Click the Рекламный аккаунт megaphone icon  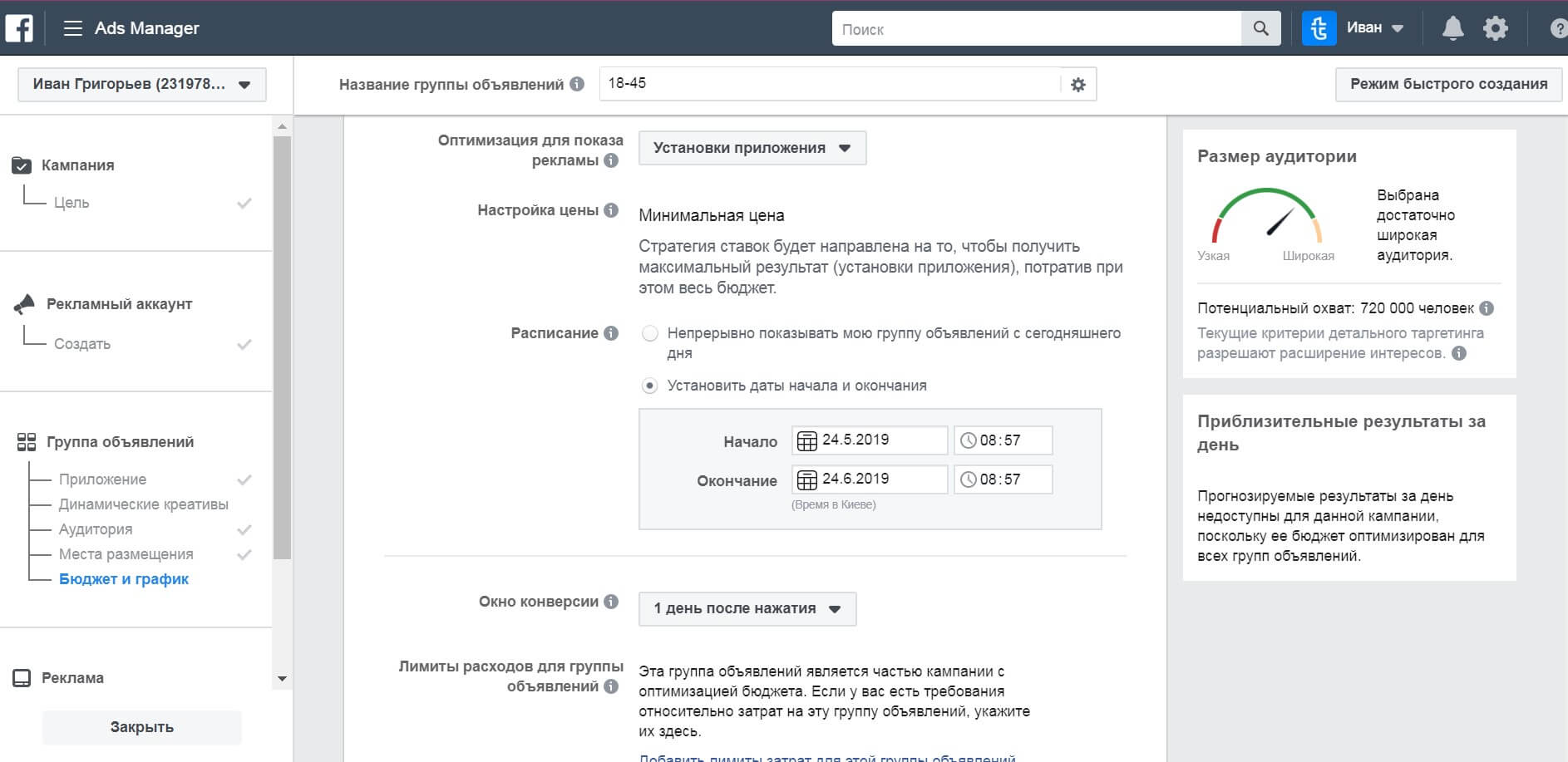(24, 305)
